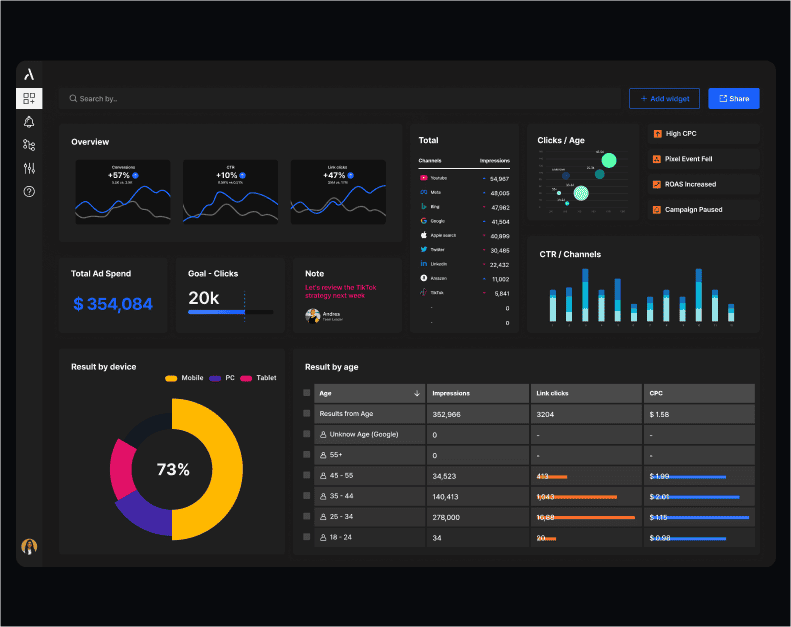
Task: Click the Add widget button
Action: (x=664, y=99)
